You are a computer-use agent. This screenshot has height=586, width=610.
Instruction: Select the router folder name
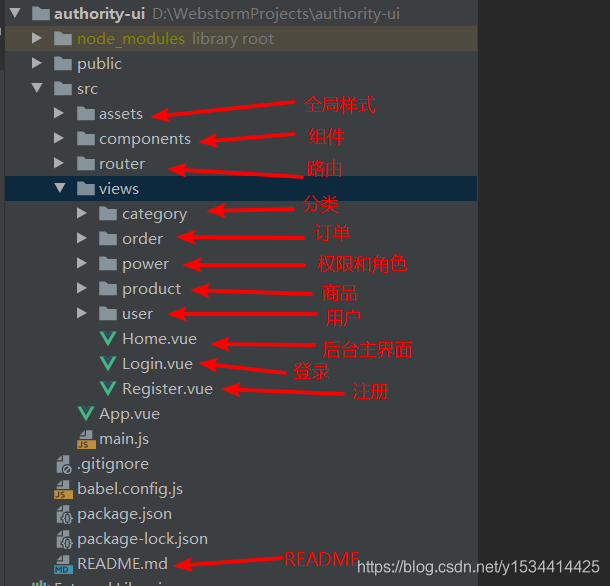click(122, 164)
